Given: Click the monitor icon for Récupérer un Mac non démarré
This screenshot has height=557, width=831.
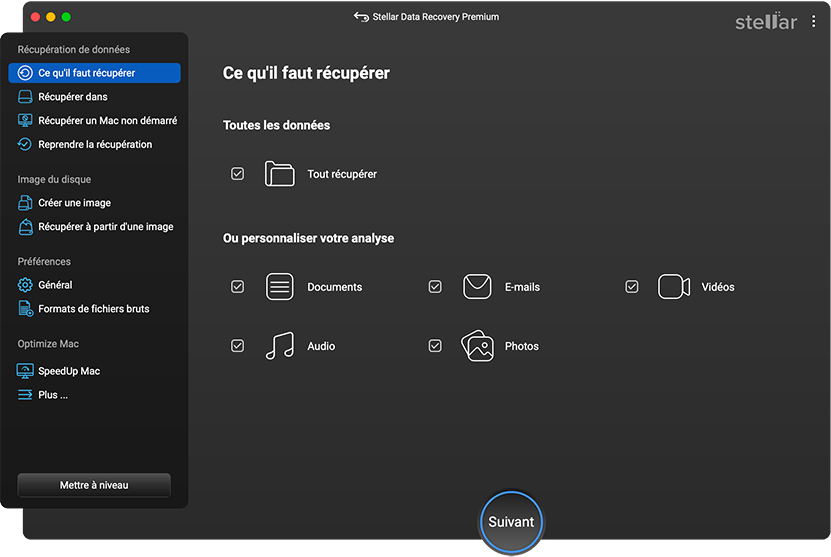Looking at the screenshot, I should click(x=25, y=120).
